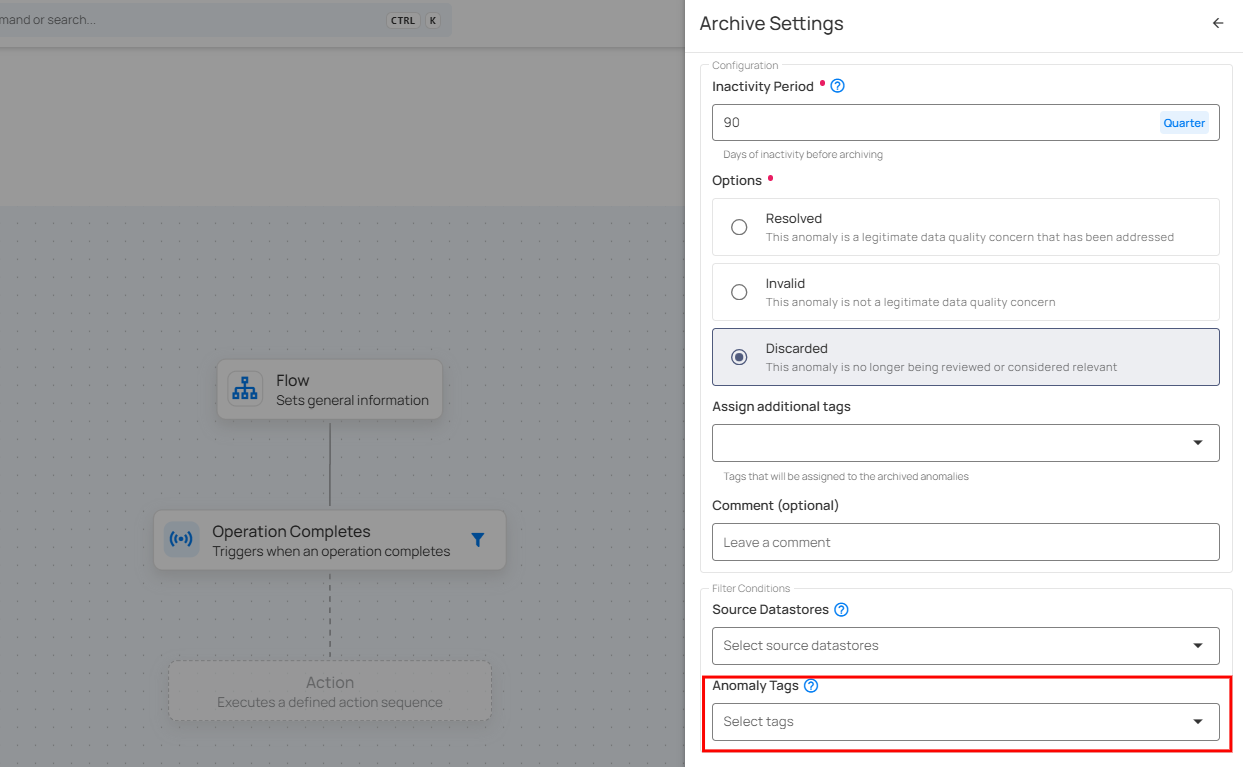This screenshot has height=767, width=1243.
Task: Select the Discarded radio option
Action: [739, 357]
